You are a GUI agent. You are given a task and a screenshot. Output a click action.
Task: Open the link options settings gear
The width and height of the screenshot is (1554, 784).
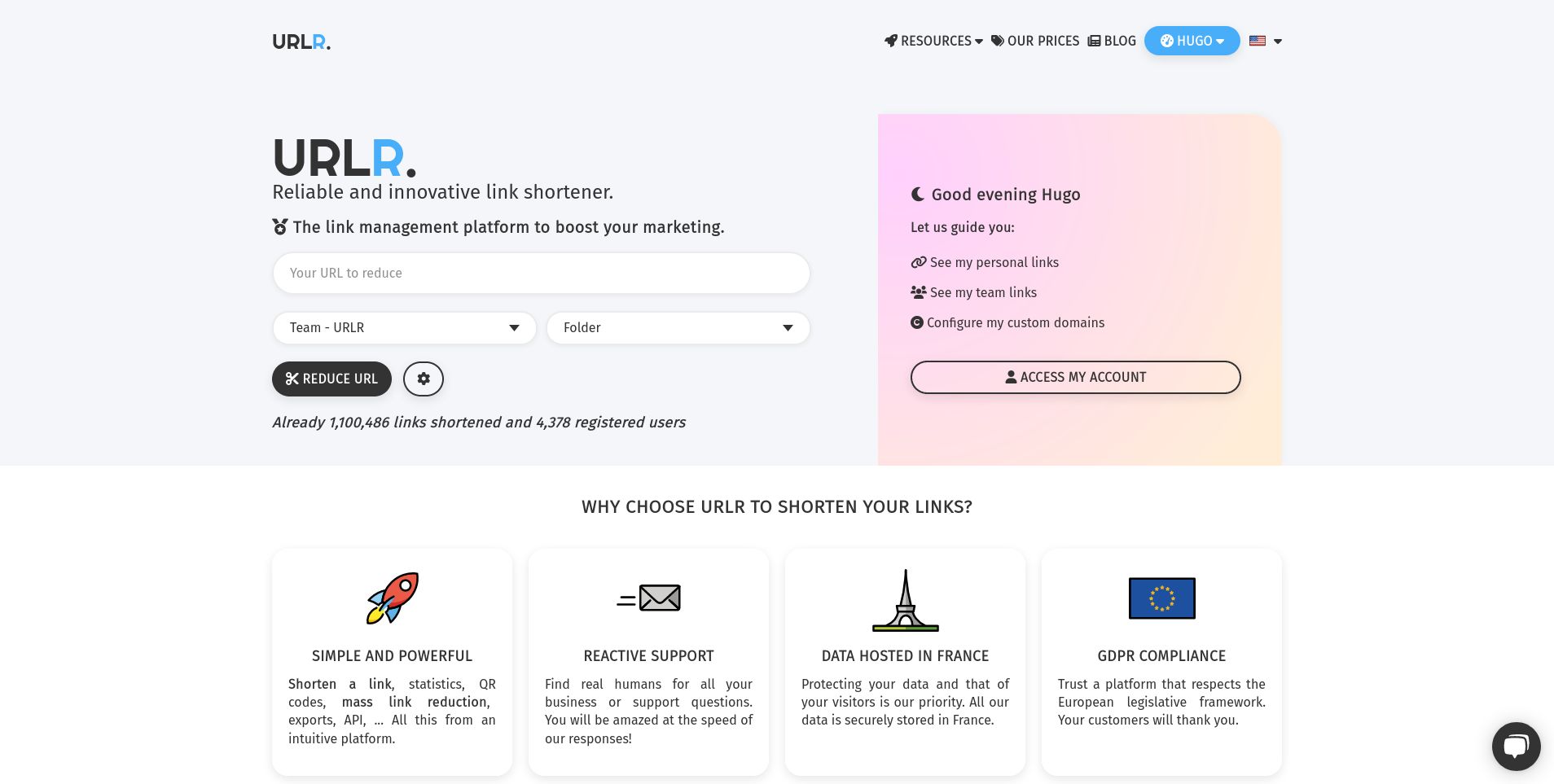click(423, 379)
